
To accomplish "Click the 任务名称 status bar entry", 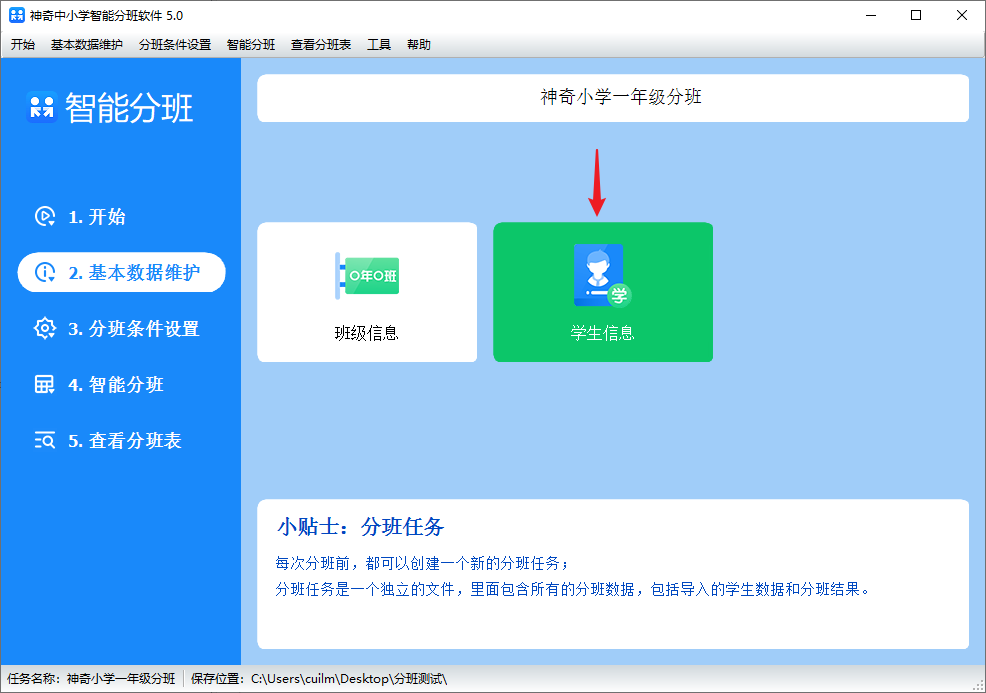I will [91, 679].
